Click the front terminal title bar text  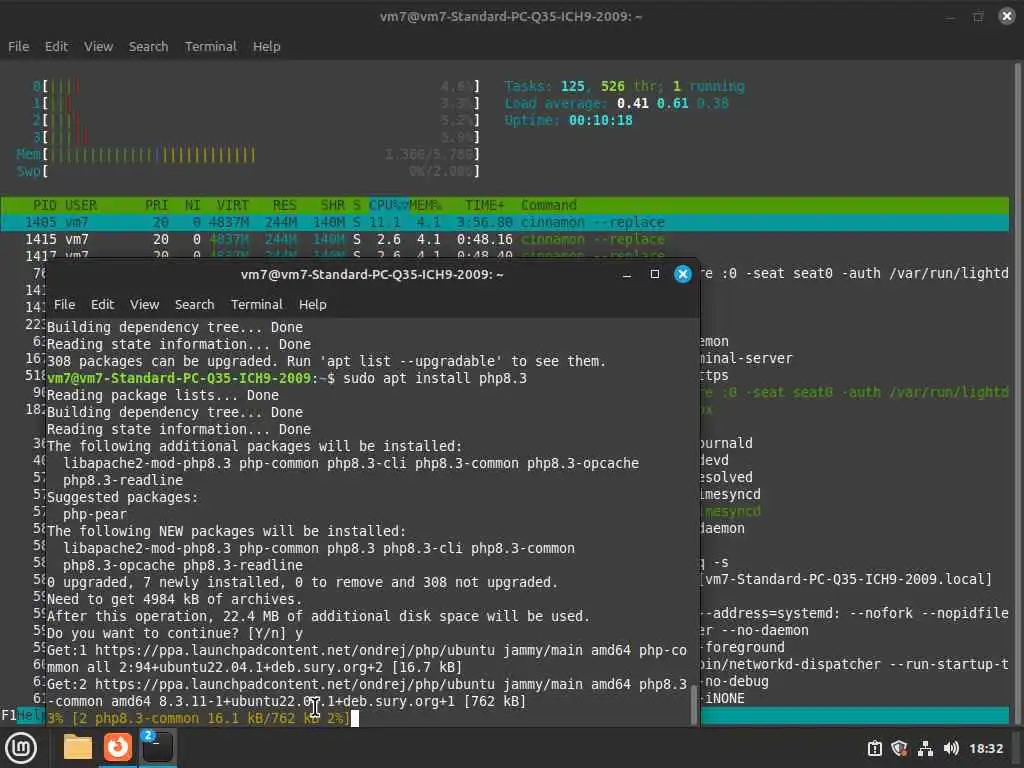[372, 274]
